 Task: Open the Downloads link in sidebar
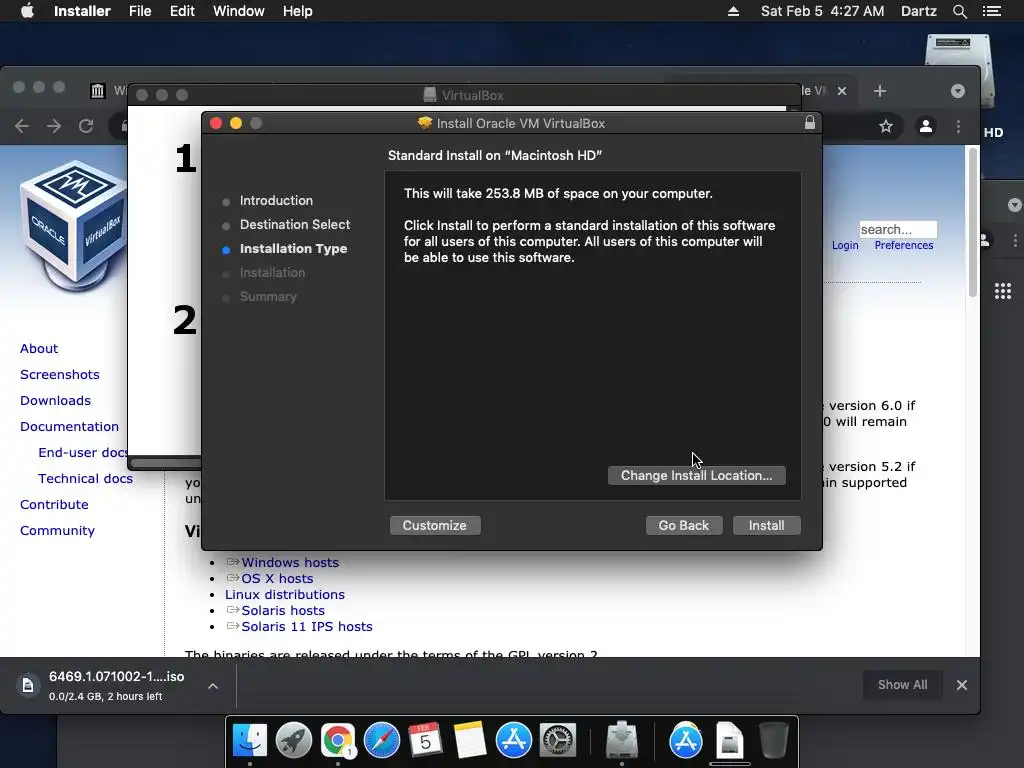(56, 401)
